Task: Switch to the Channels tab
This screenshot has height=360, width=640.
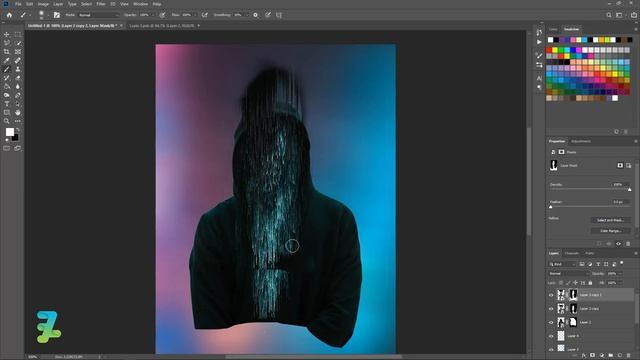Action: [x=571, y=253]
